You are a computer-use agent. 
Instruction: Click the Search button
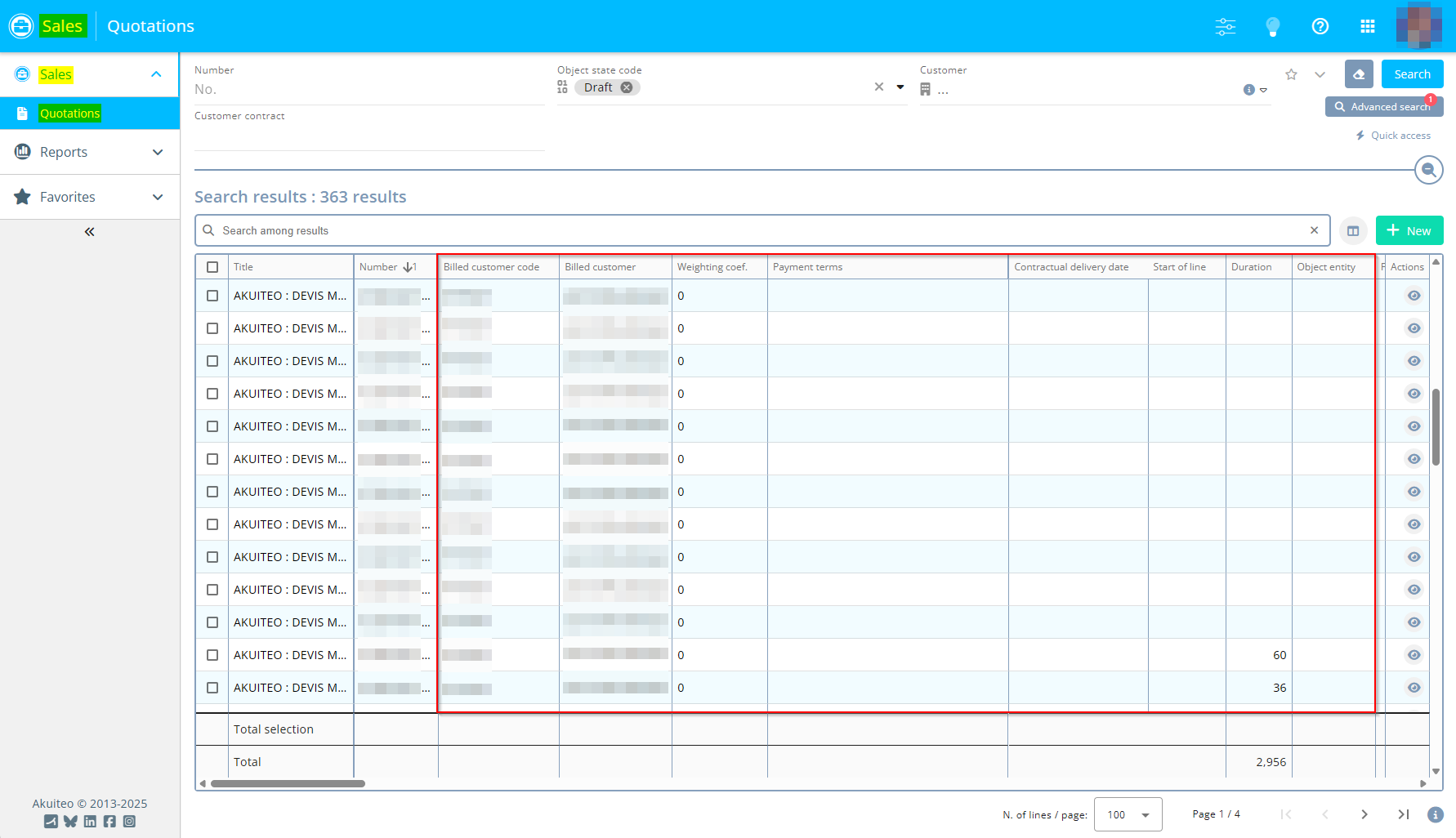(1412, 74)
